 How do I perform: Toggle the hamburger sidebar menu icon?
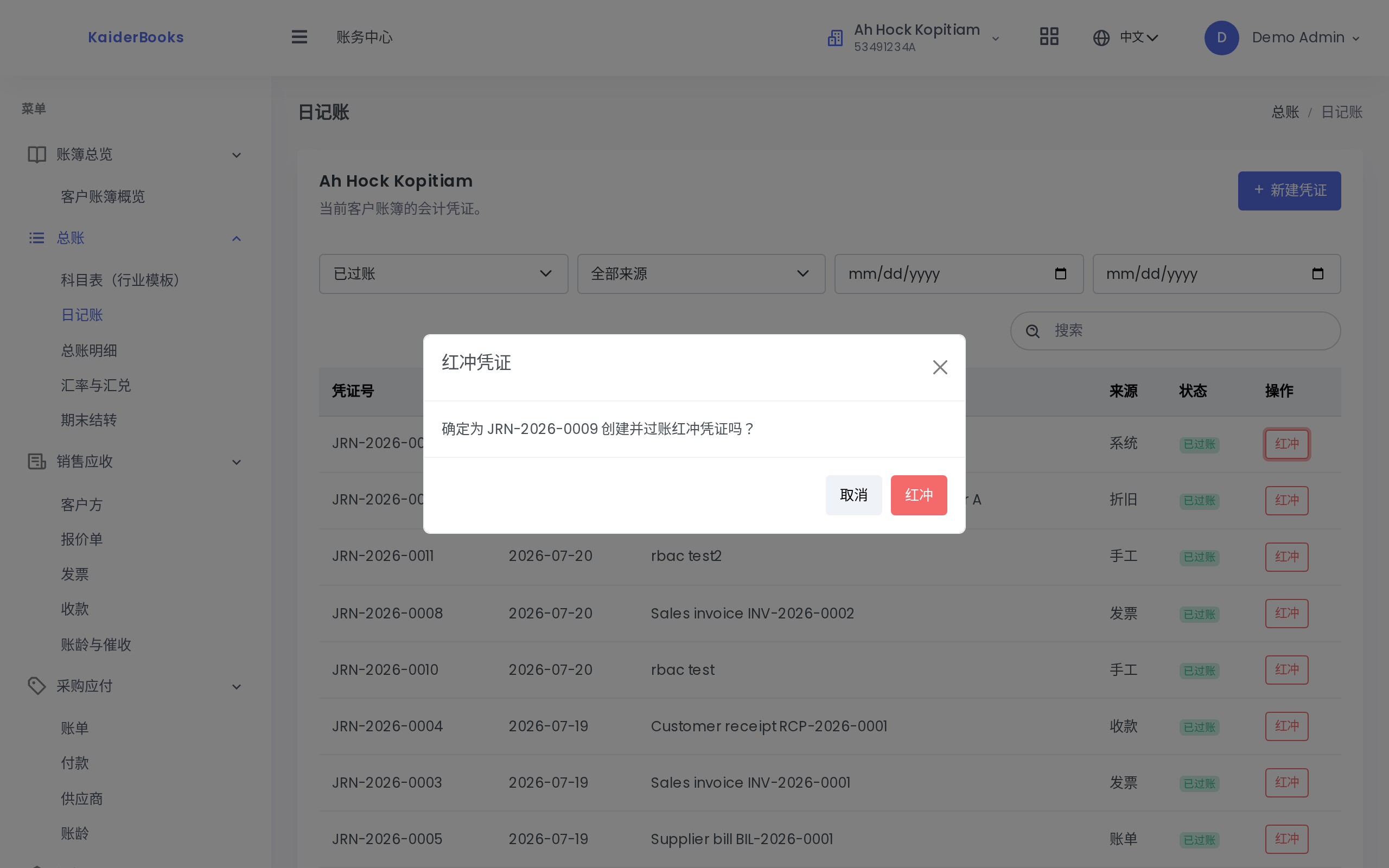[x=299, y=37]
